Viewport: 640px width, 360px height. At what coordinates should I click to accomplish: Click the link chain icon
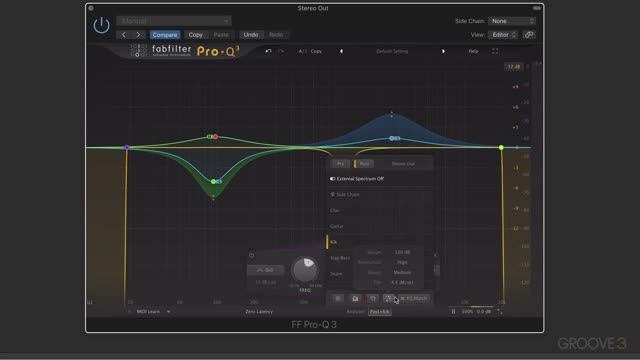[529, 35]
